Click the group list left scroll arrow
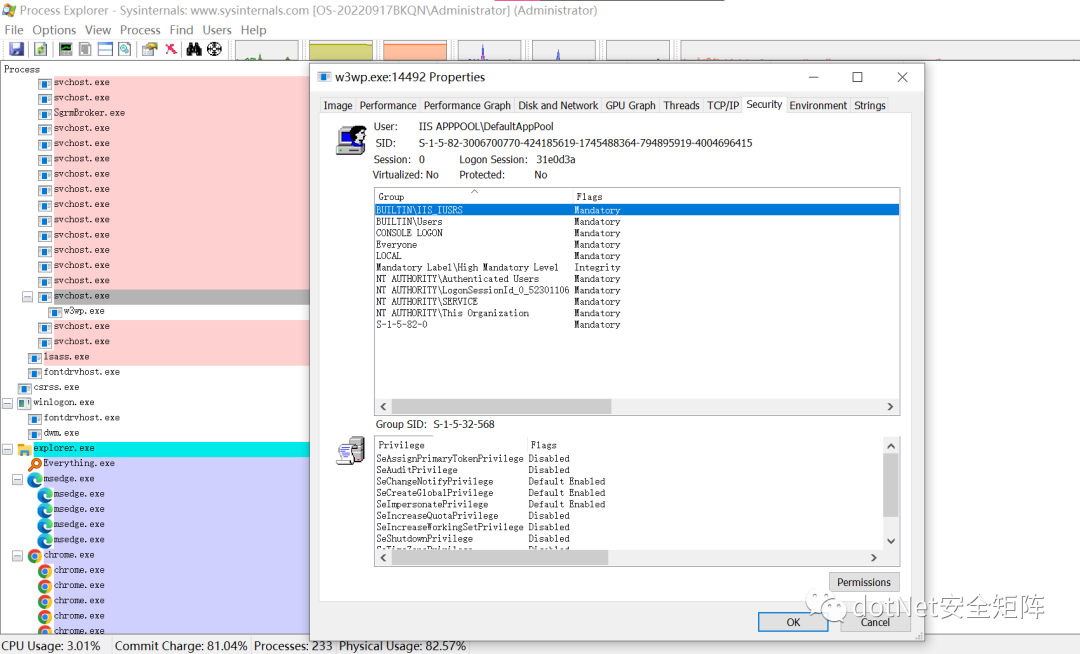Viewport: 1080px width, 654px height. (384, 407)
